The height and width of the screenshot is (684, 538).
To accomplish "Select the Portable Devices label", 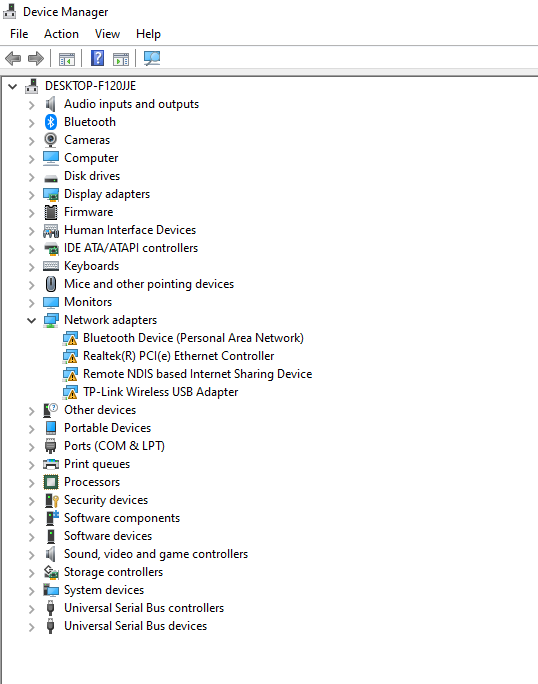I will 108,428.
